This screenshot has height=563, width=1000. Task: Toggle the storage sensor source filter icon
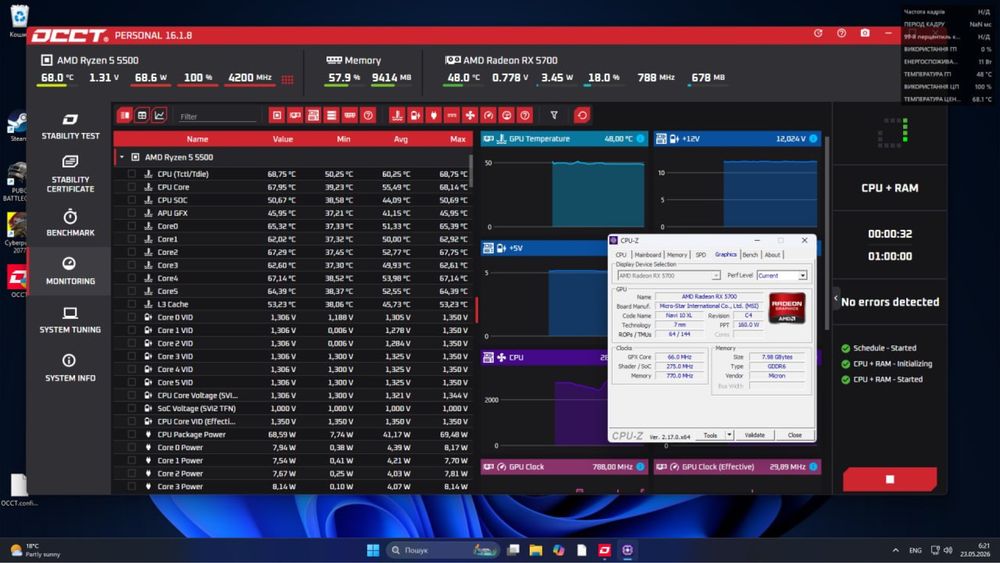[x=332, y=115]
